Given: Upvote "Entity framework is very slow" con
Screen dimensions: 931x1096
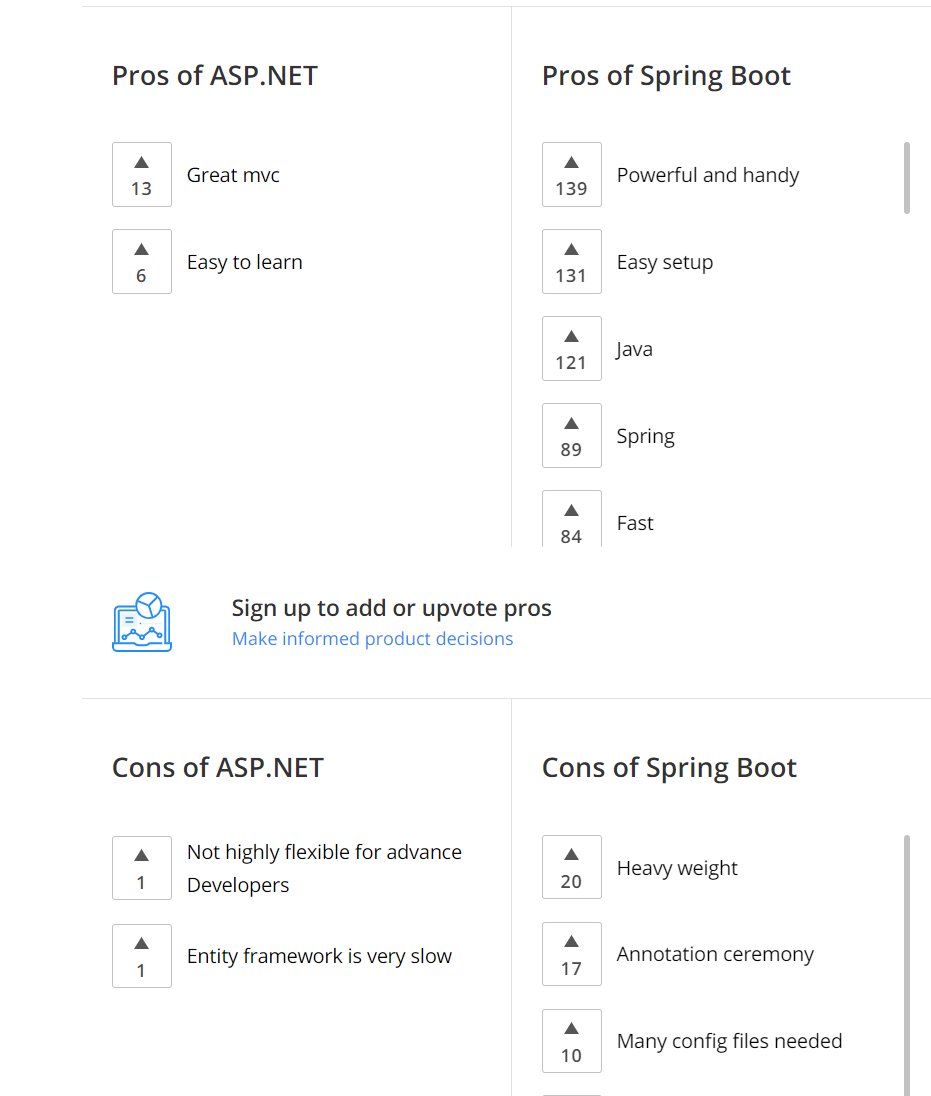Looking at the screenshot, I should coord(142,956).
